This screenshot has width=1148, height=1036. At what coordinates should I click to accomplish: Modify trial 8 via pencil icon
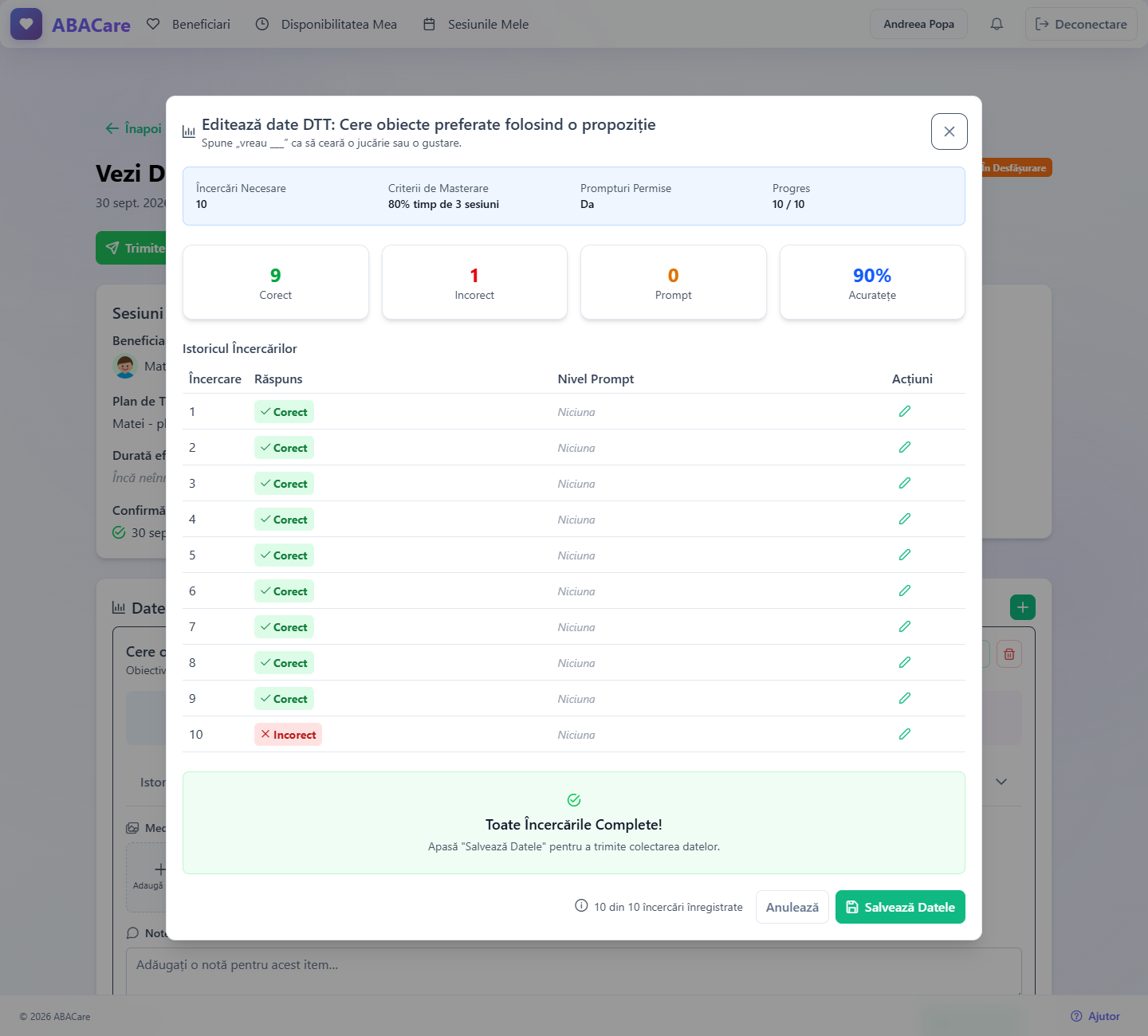coord(904,662)
